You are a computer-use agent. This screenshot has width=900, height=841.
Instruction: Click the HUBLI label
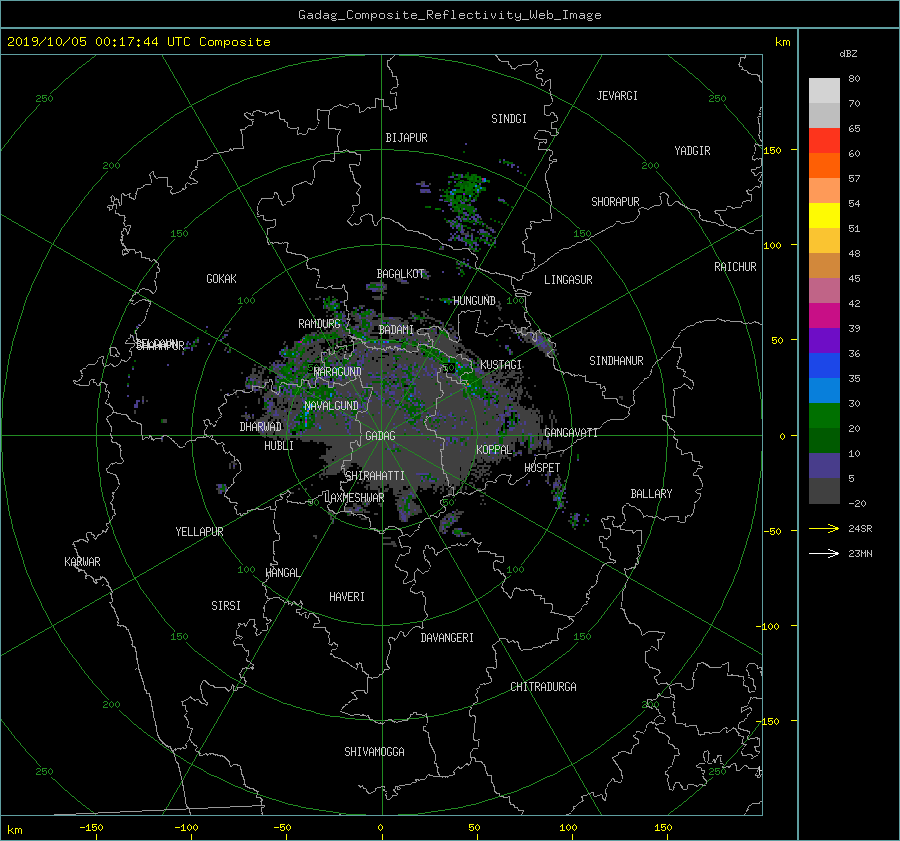coord(279,446)
